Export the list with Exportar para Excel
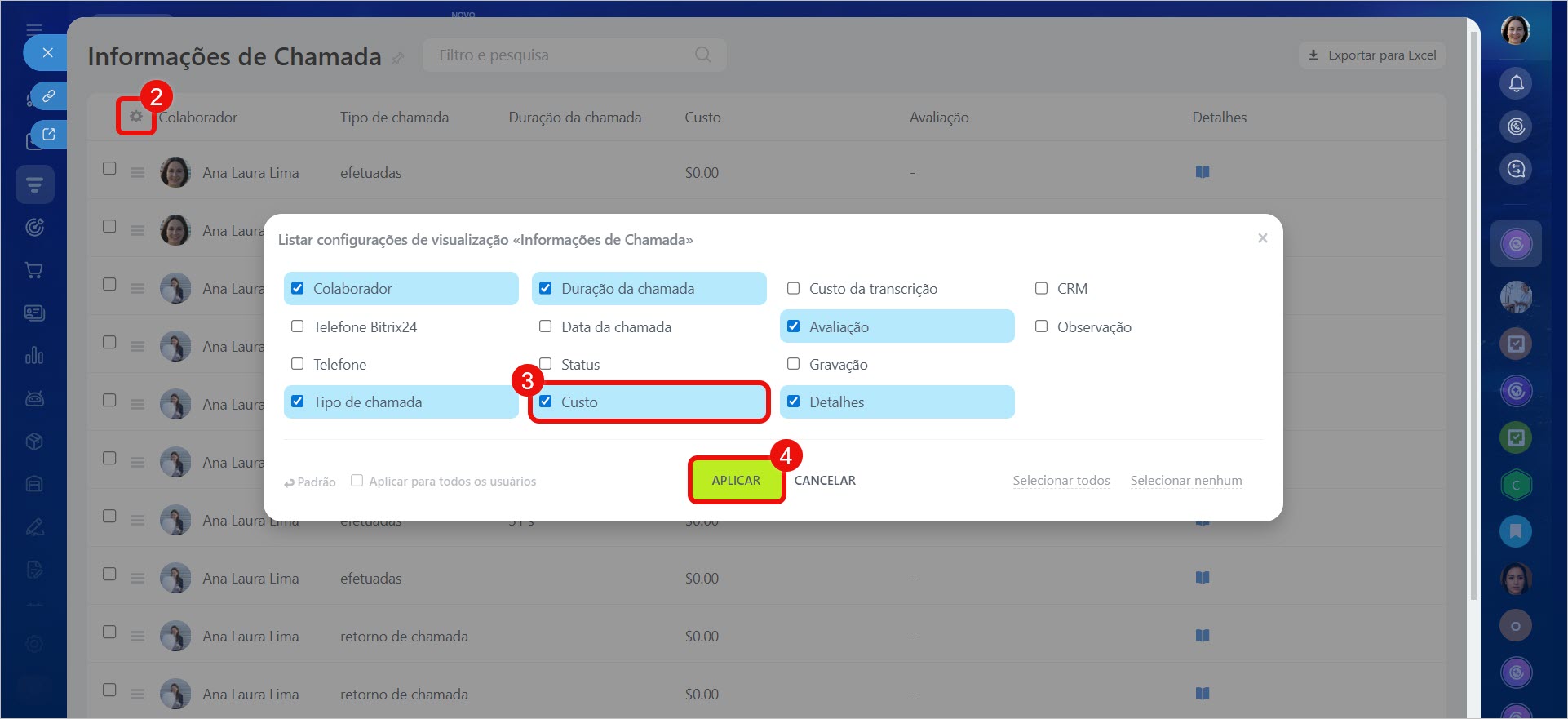Image resolution: width=1568 pixels, height=719 pixels. [x=1372, y=55]
